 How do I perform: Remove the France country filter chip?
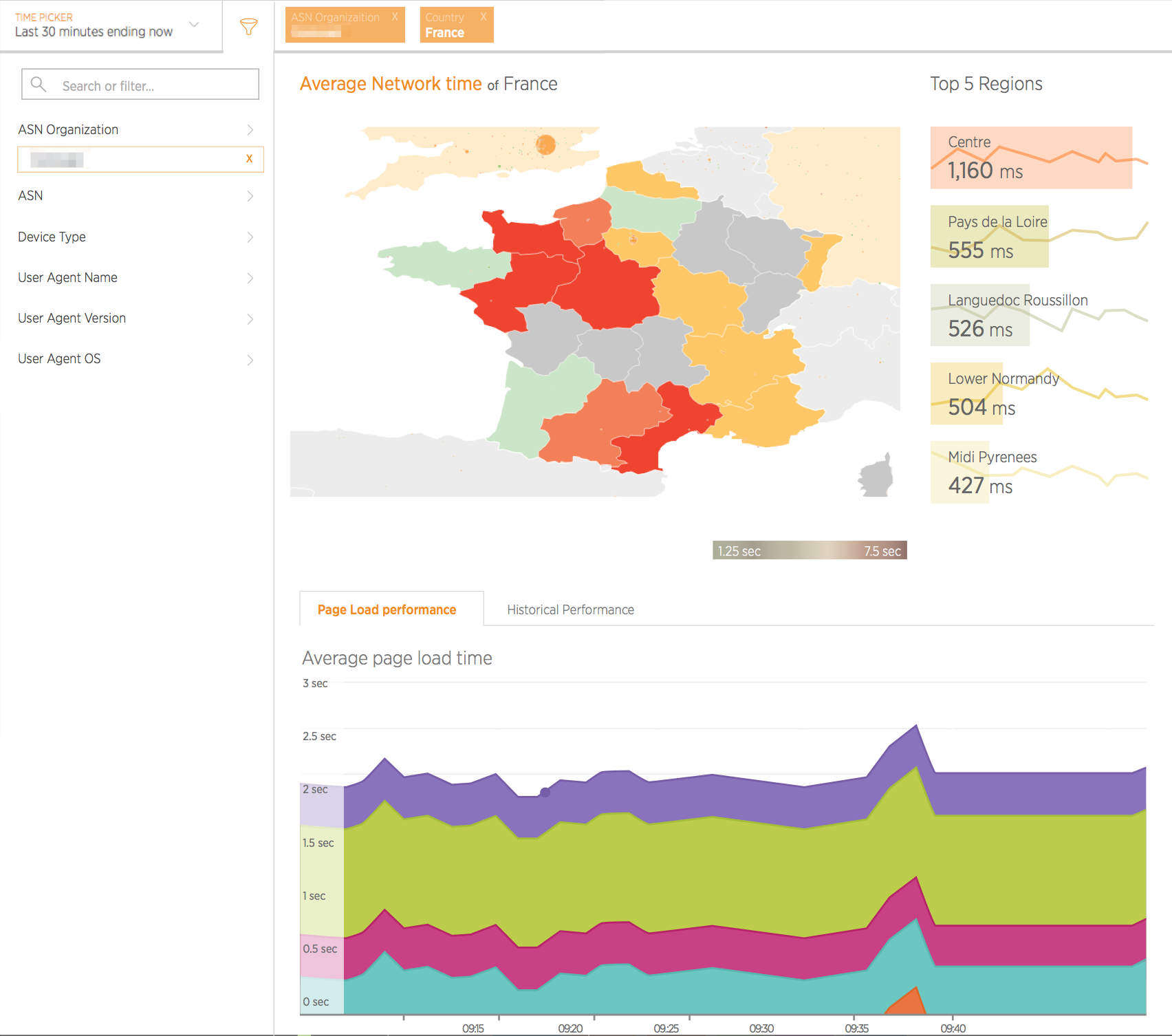[484, 17]
